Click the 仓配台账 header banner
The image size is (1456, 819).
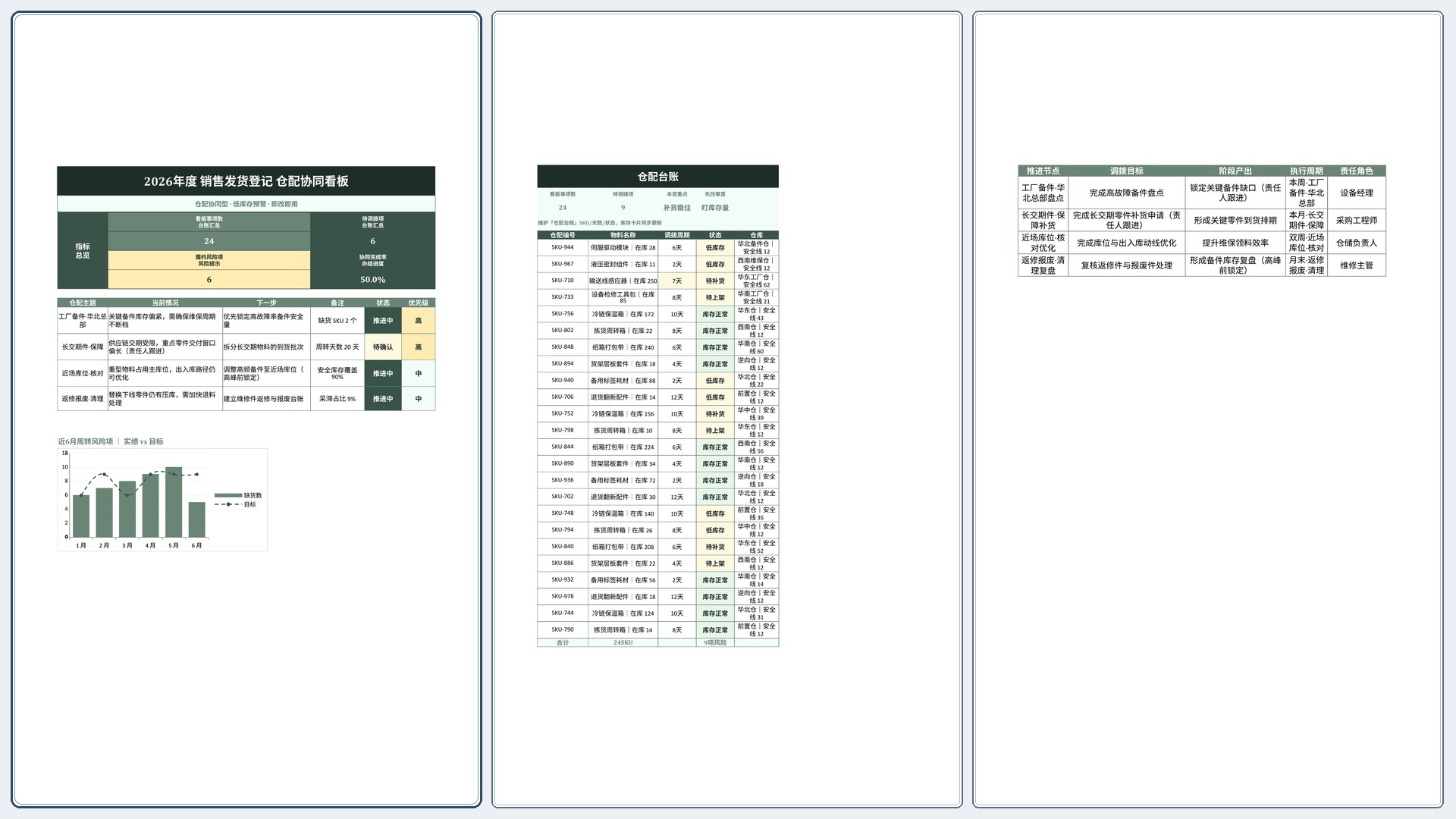coord(657,177)
